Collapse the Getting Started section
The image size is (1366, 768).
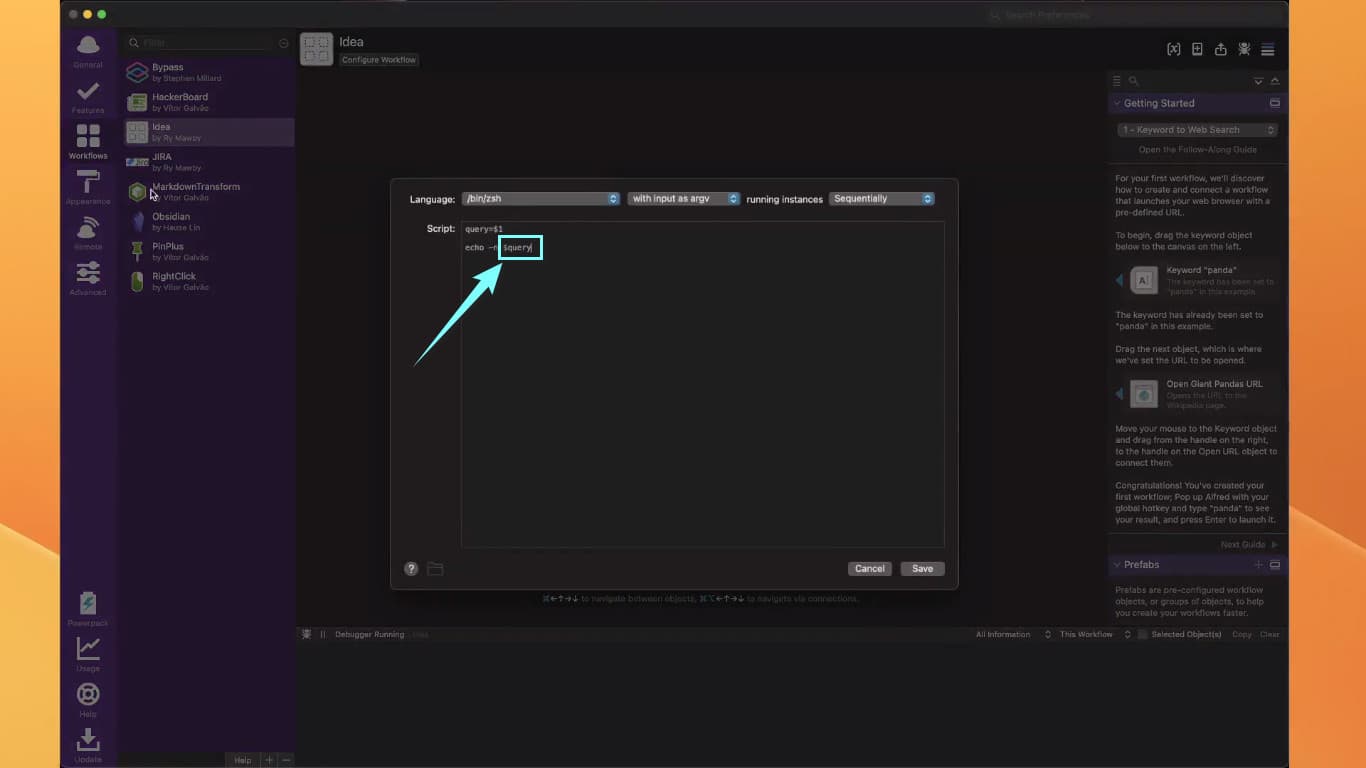tap(1116, 103)
